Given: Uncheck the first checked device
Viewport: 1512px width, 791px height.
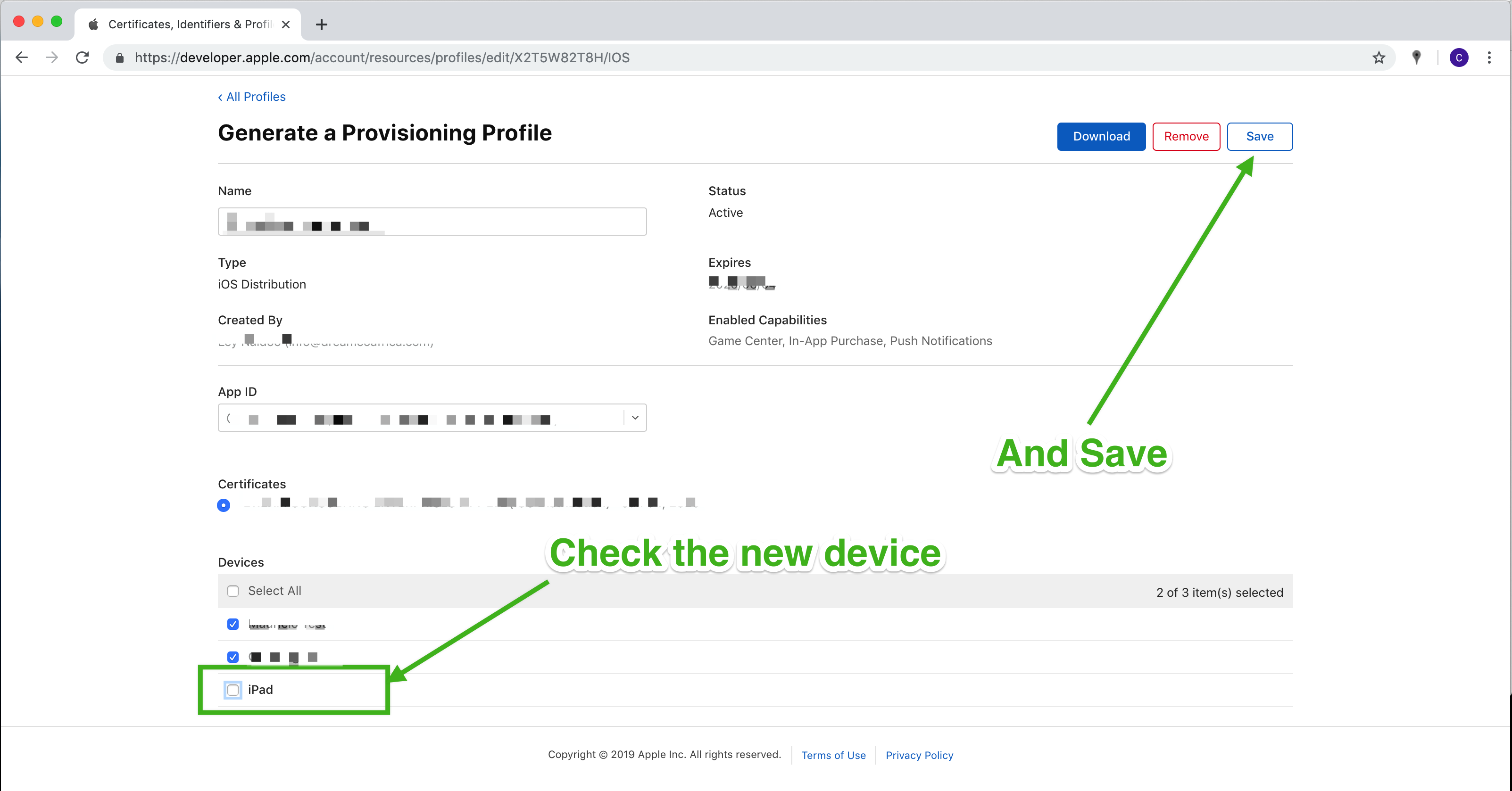Looking at the screenshot, I should click(x=233, y=624).
